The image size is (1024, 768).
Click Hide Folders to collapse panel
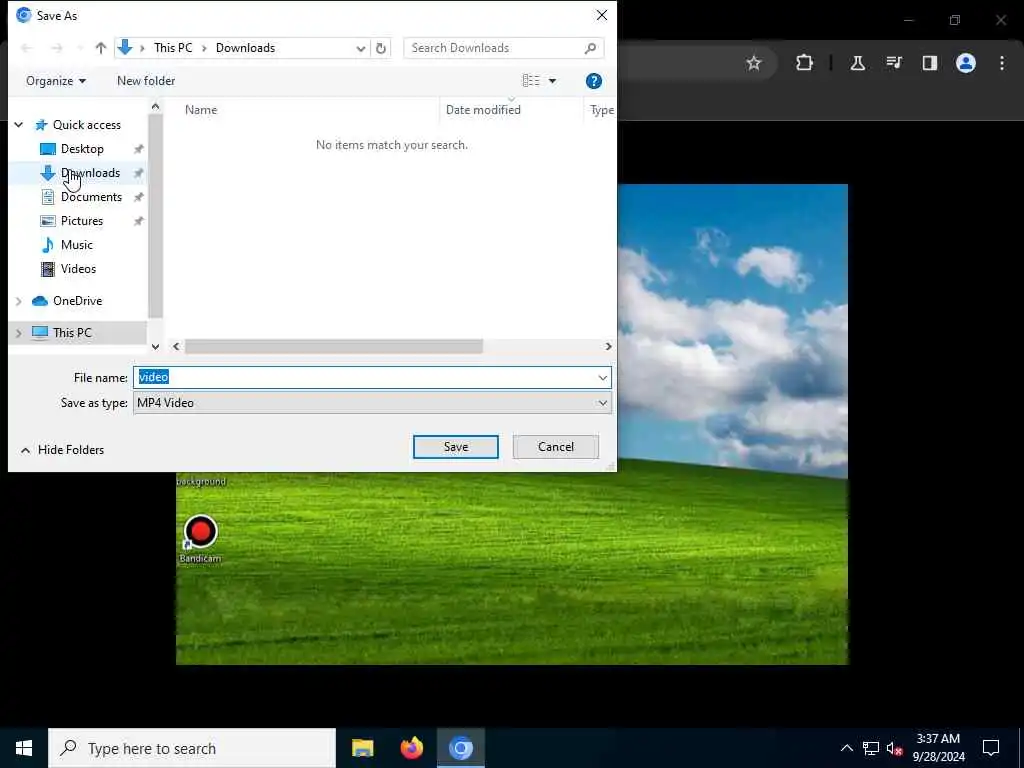[x=62, y=450]
